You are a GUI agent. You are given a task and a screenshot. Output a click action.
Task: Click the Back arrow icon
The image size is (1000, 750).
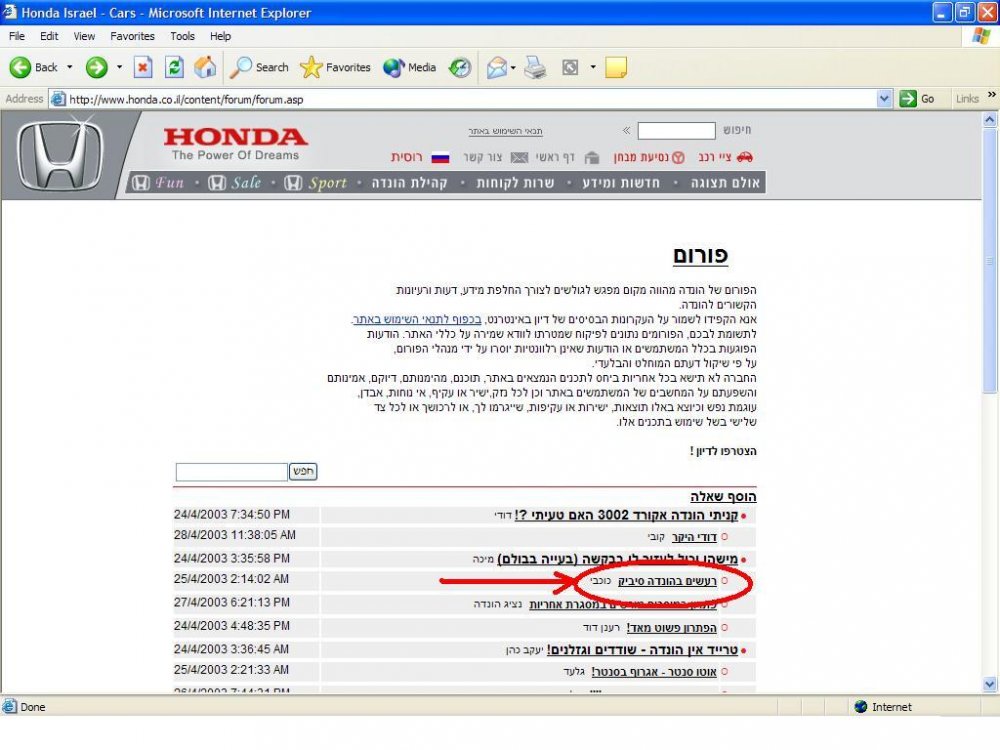pyautogui.click(x=20, y=67)
